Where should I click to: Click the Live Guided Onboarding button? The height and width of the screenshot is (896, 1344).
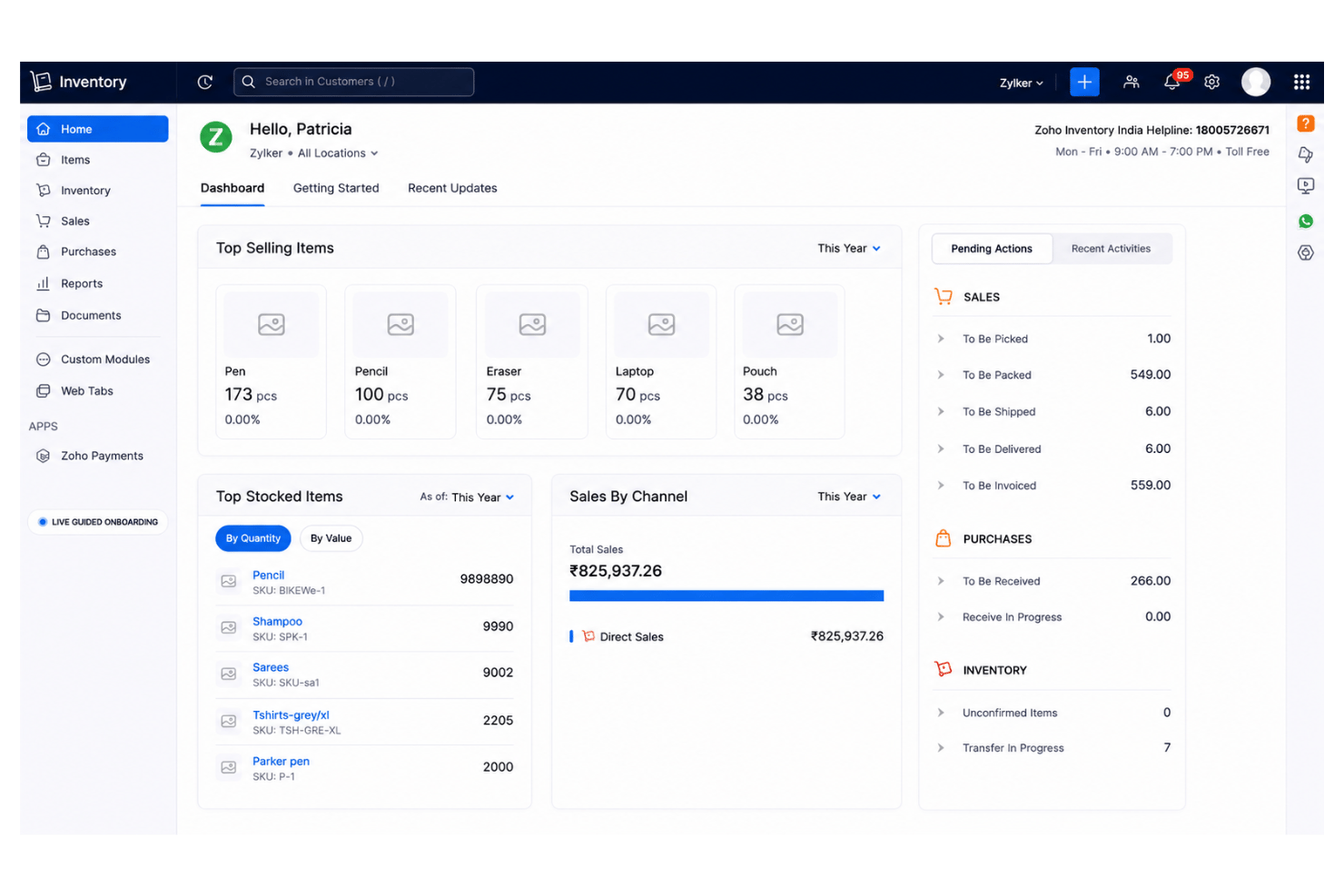[98, 522]
